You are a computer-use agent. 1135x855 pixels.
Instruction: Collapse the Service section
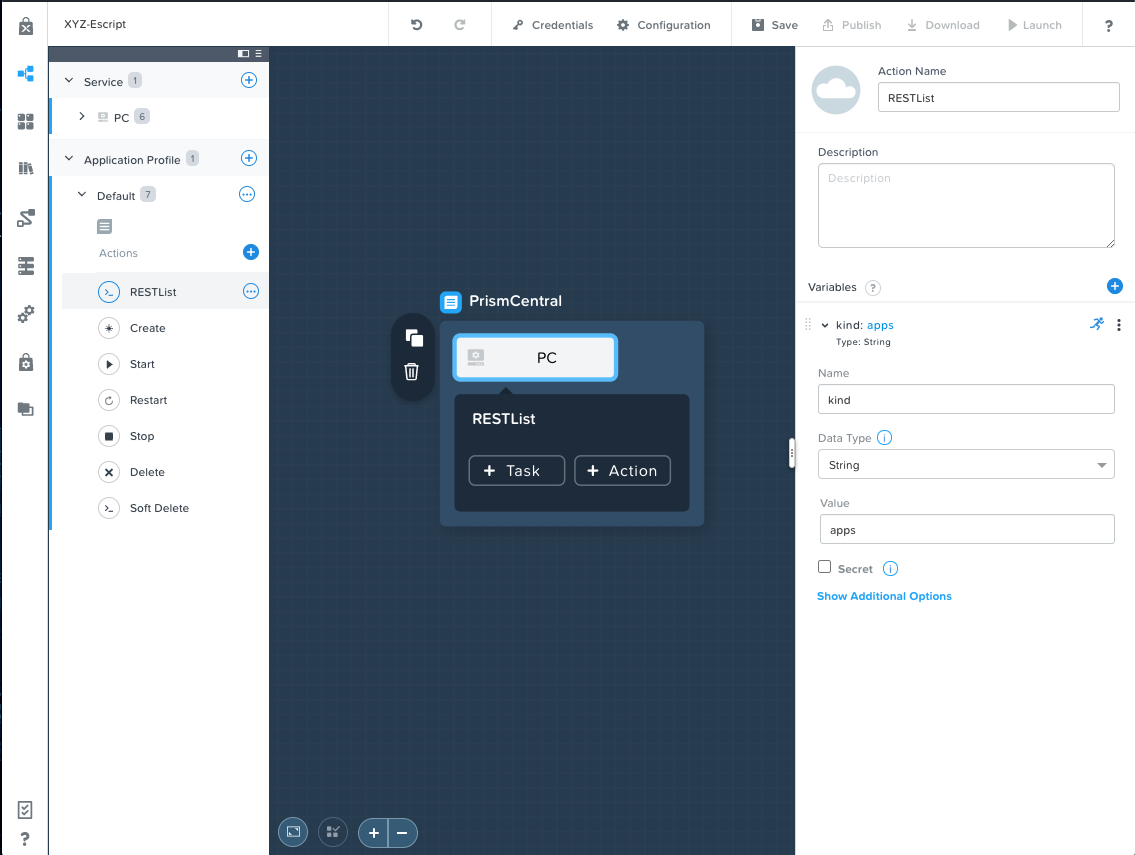pos(69,80)
